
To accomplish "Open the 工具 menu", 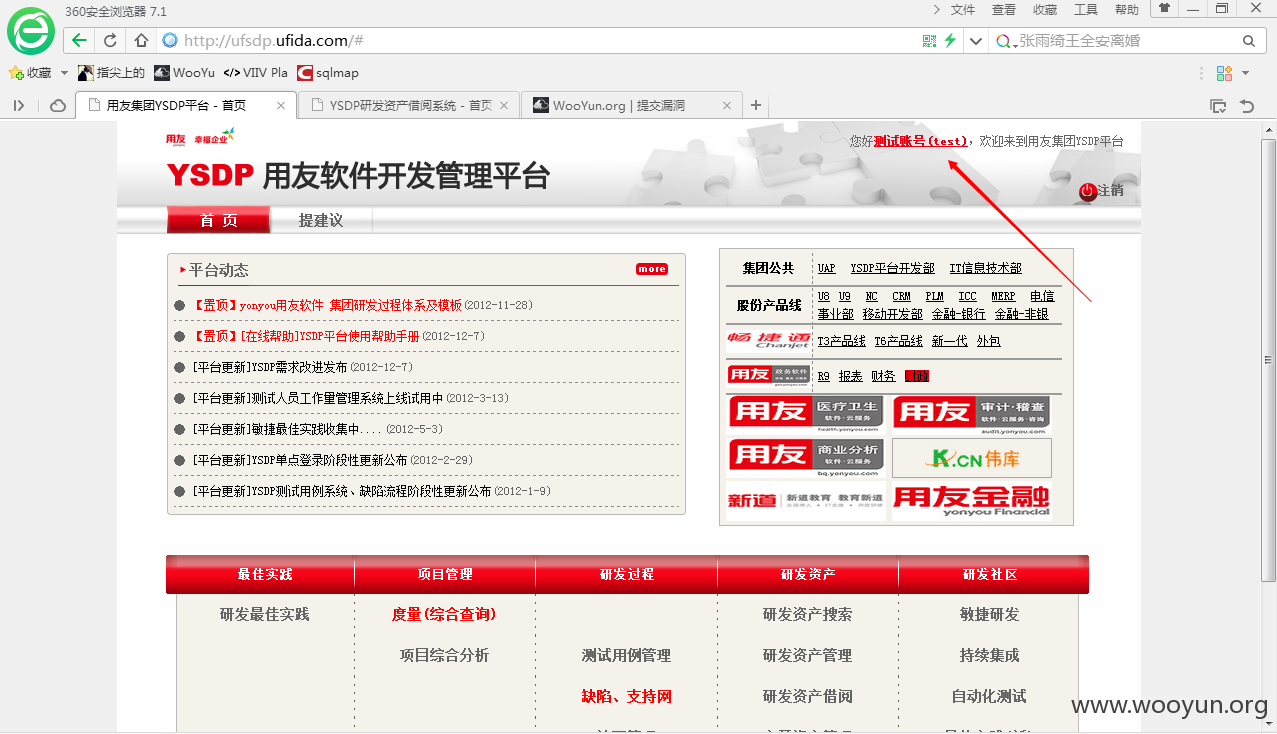I will tap(1086, 9).
